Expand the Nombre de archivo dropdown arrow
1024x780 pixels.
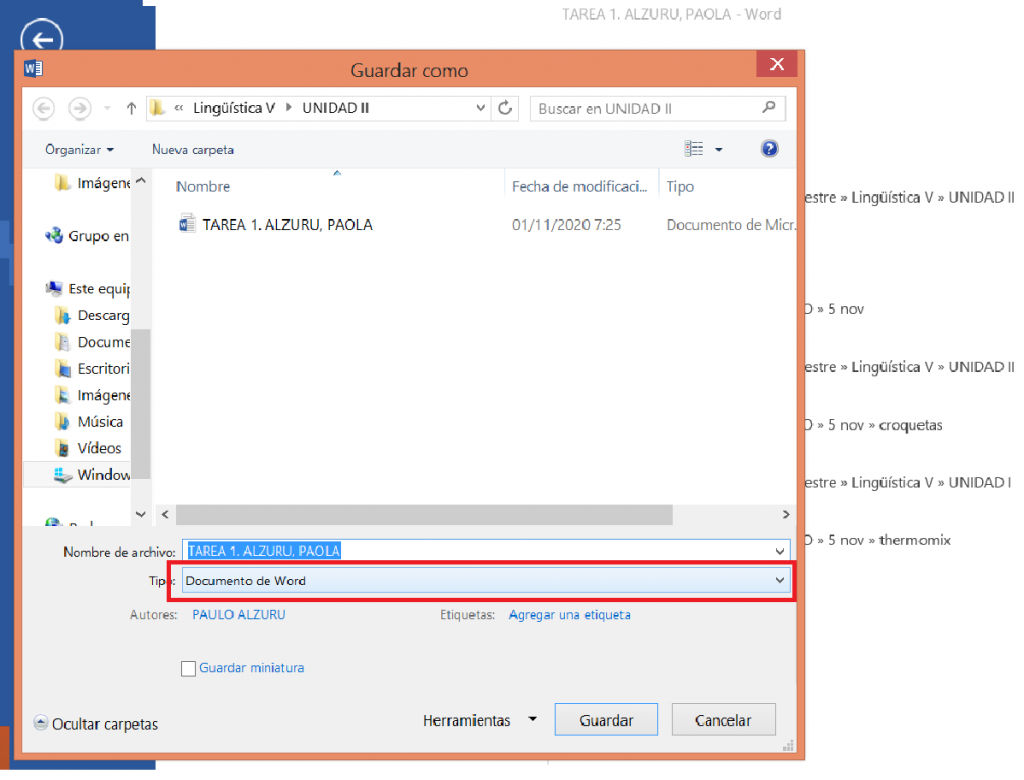[x=779, y=551]
